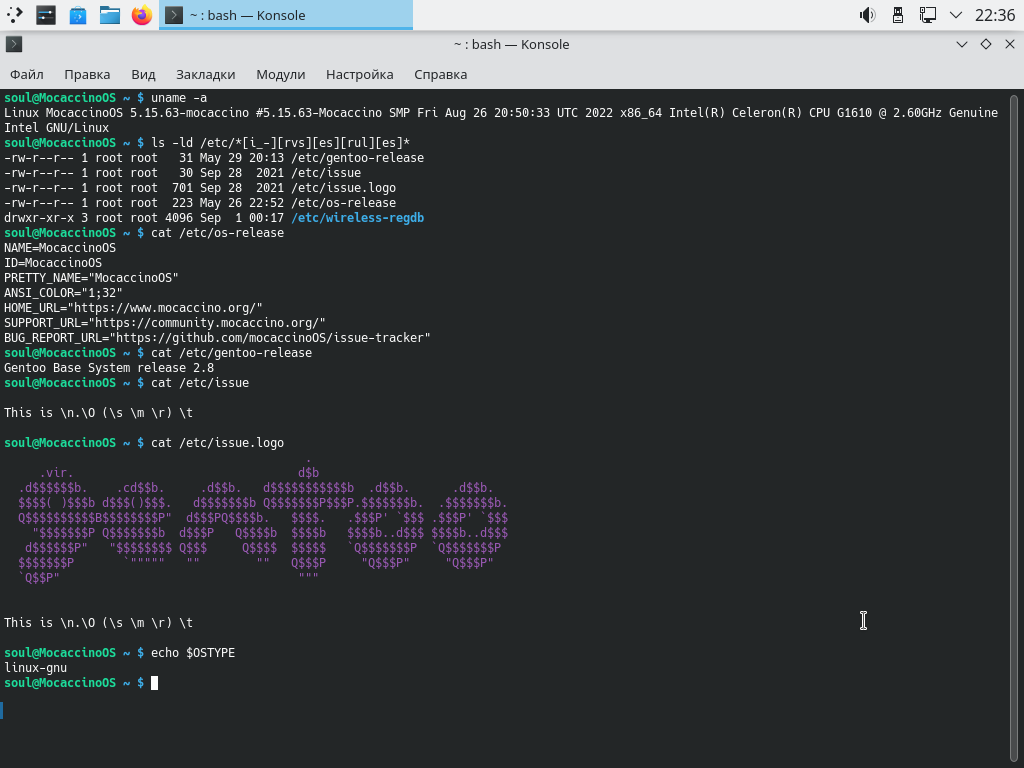This screenshot has width=1024, height=768.
Task: Click the terminal cursor at last prompt
Action: (x=154, y=683)
